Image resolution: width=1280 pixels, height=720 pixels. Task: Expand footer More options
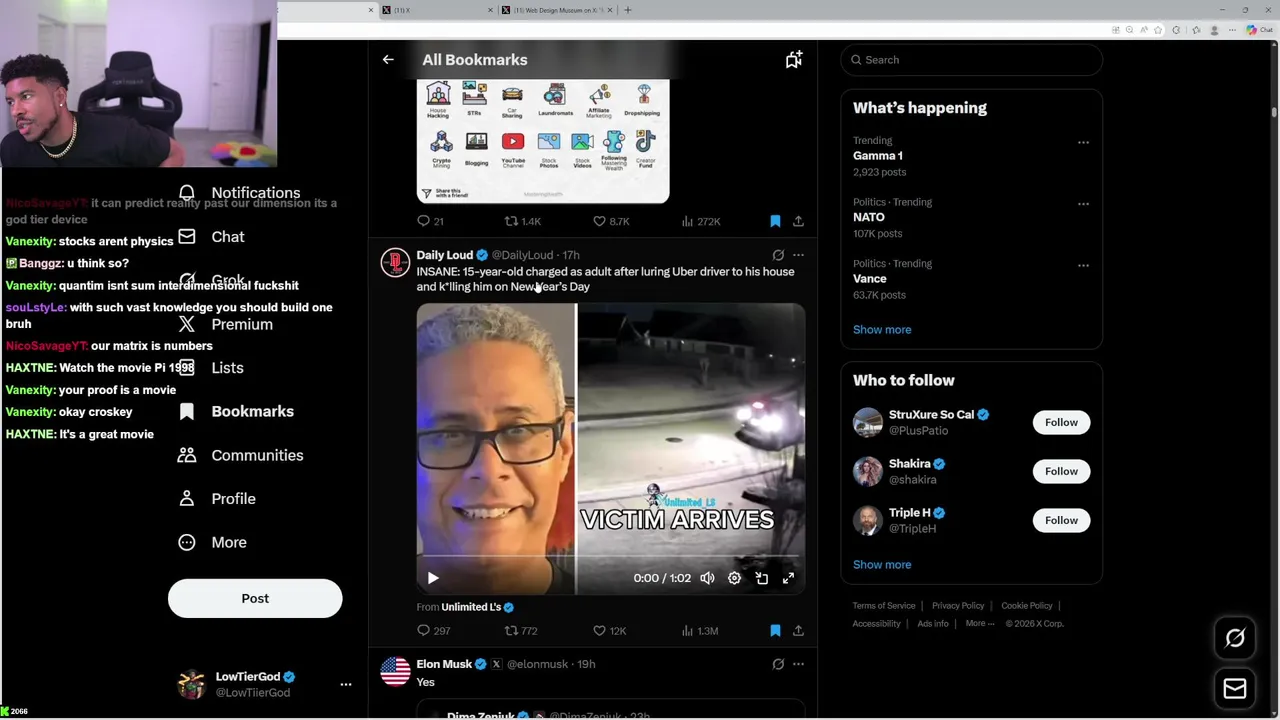pos(980,624)
